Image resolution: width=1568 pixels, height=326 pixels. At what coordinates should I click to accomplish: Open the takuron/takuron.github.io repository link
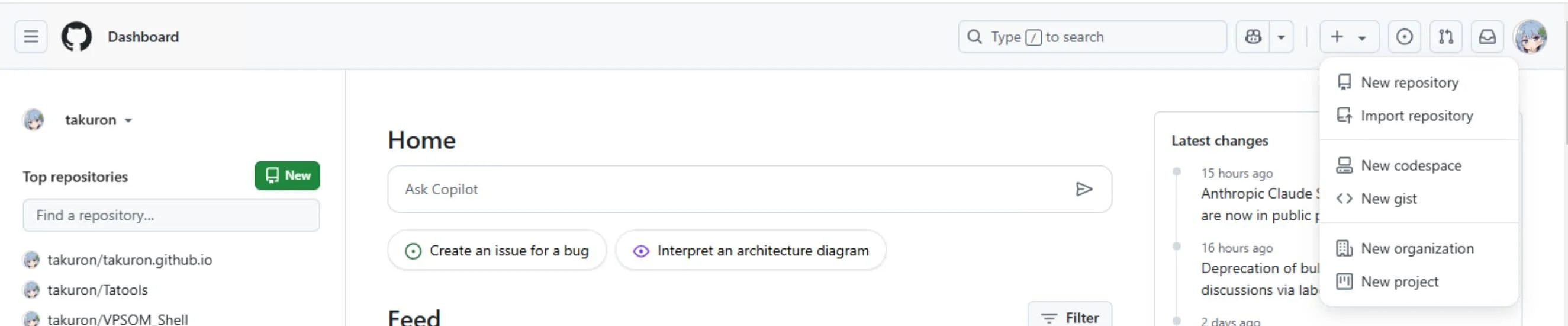coord(130,260)
